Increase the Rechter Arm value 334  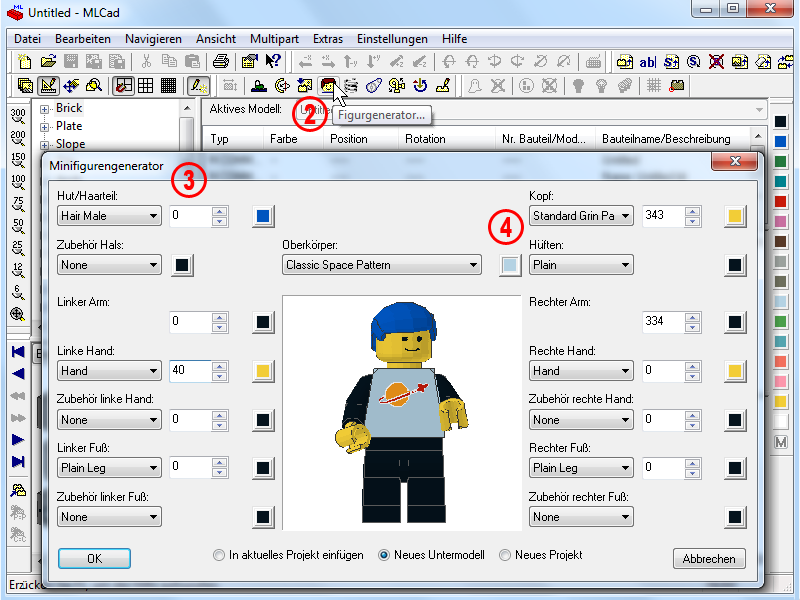coord(692,317)
